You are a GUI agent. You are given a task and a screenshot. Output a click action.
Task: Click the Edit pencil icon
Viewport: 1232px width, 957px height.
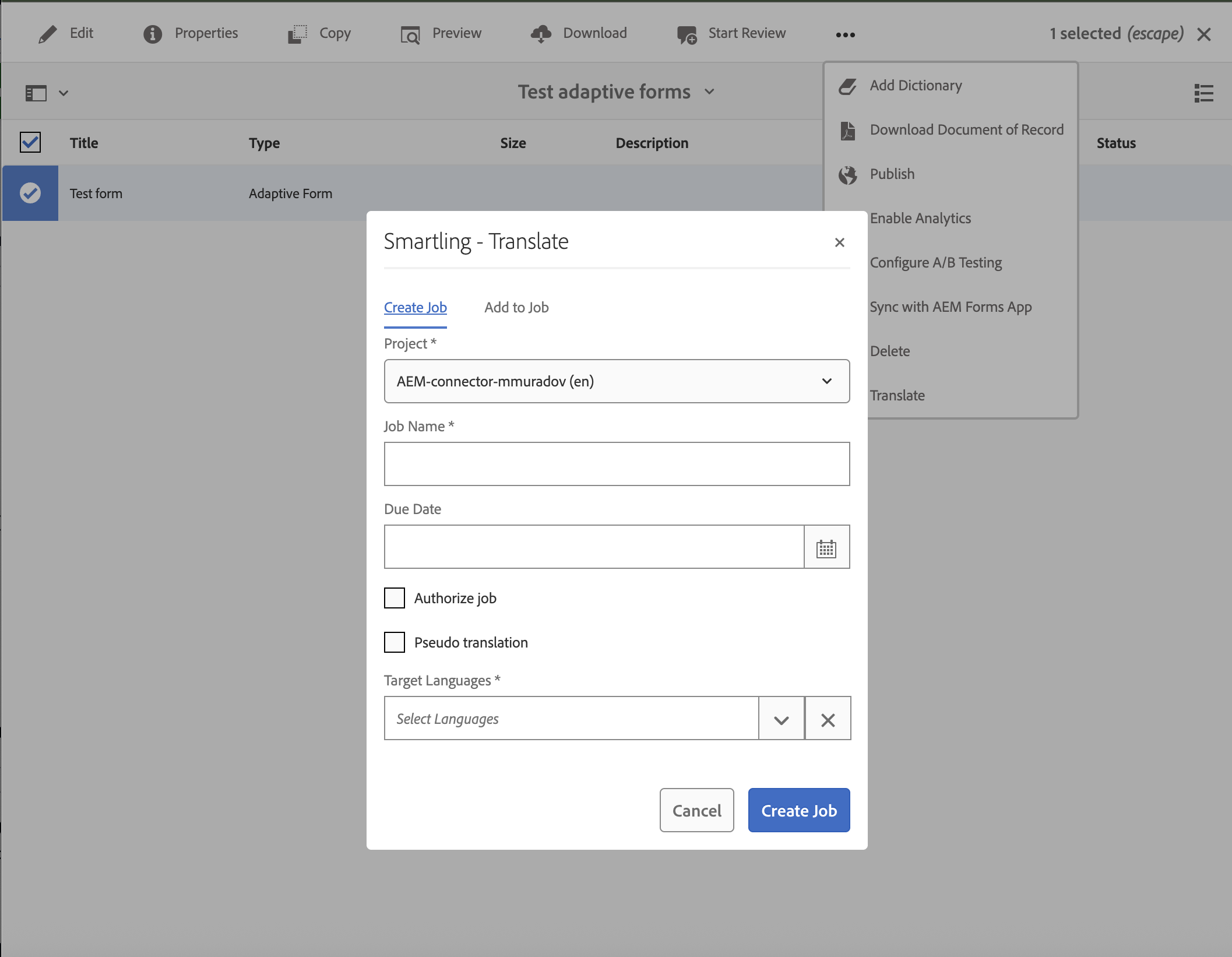[47, 34]
